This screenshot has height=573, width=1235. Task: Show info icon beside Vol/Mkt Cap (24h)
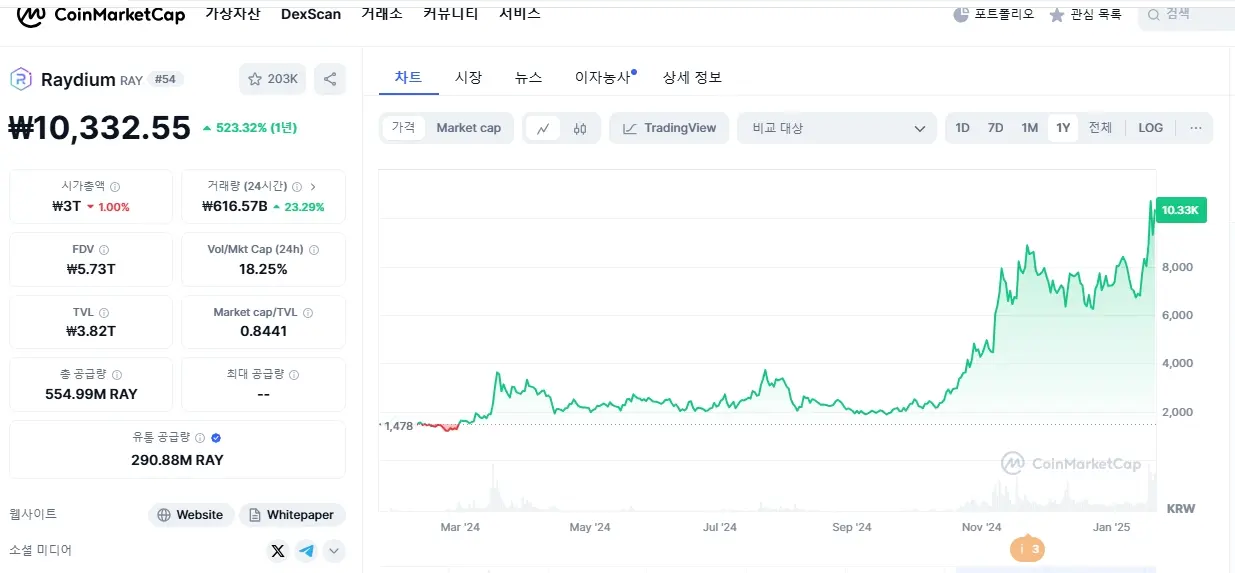[314, 250]
